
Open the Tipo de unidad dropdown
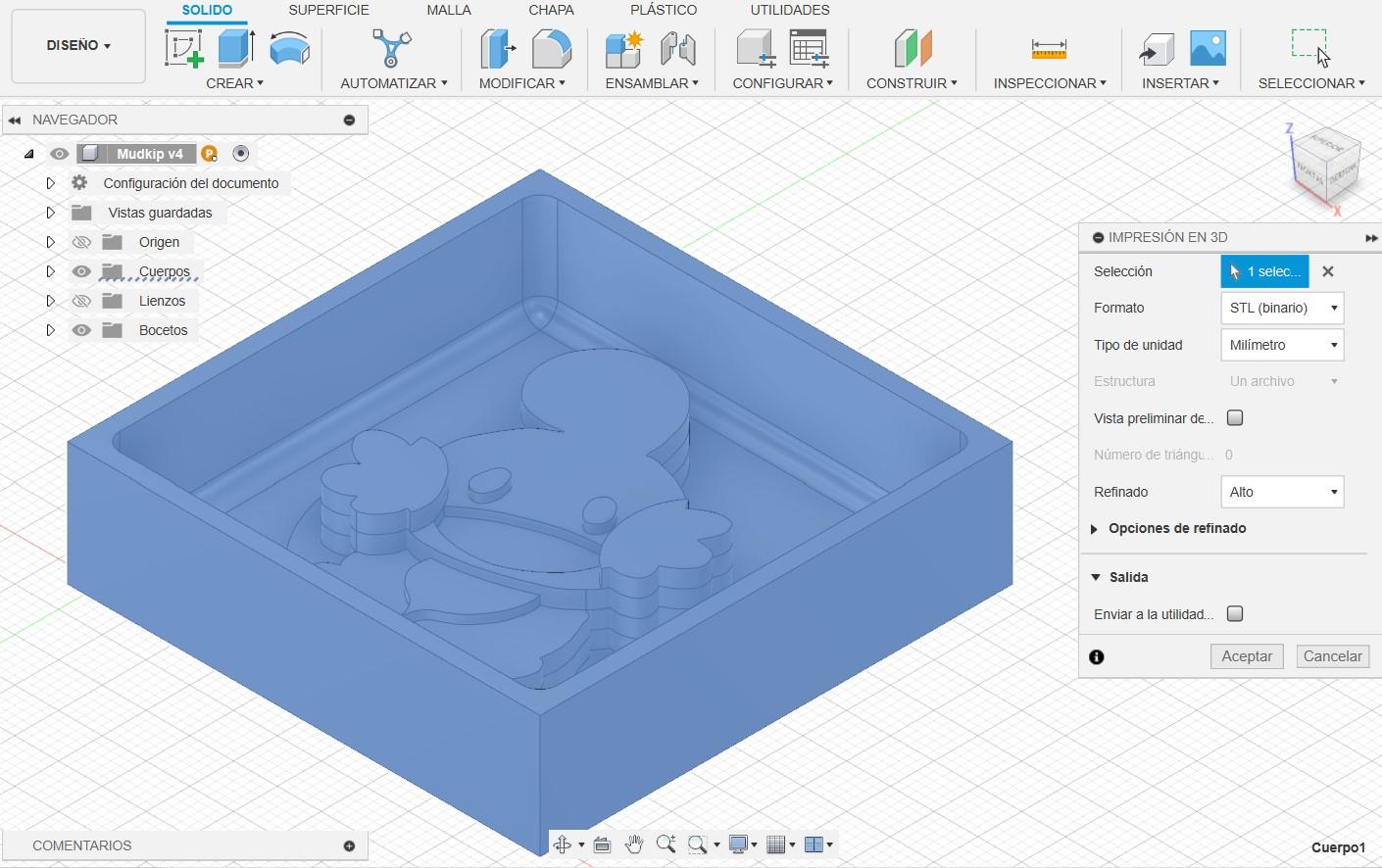(x=1282, y=345)
